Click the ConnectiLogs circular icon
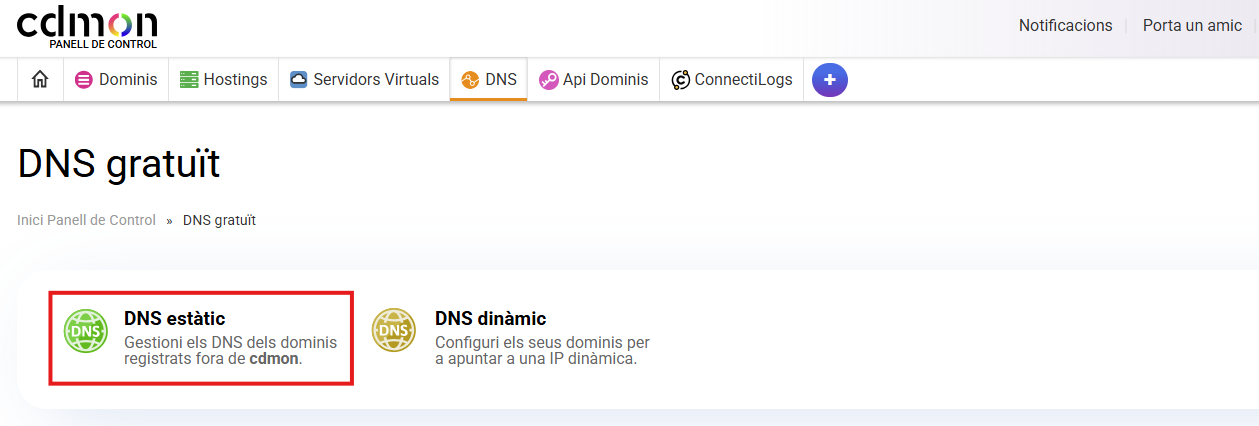Screen dimensions: 1259x426 coord(681,80)
